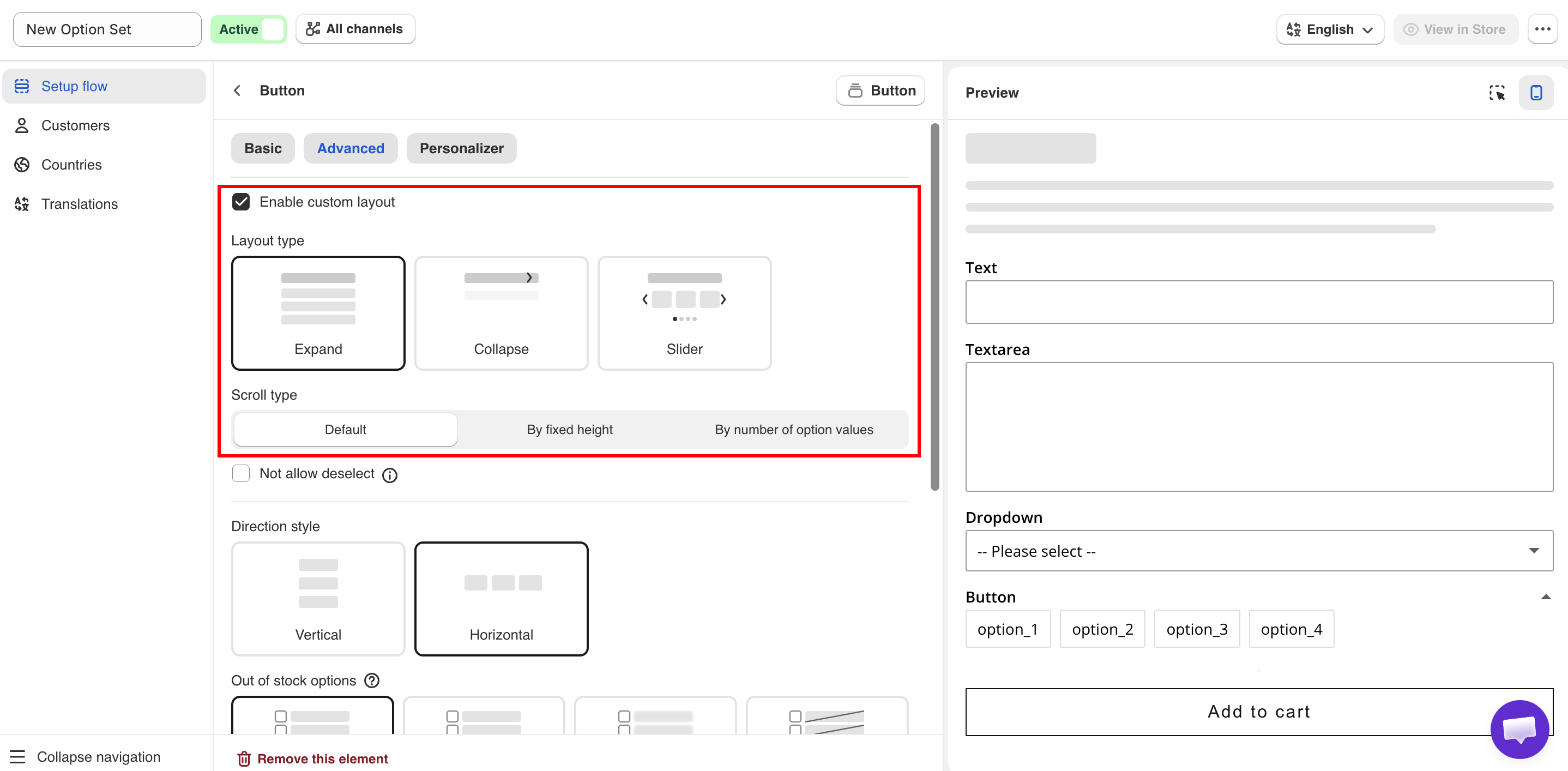Check Not allow deselect
Viewport: 1568px width, 771px height.
coord(241,473)
